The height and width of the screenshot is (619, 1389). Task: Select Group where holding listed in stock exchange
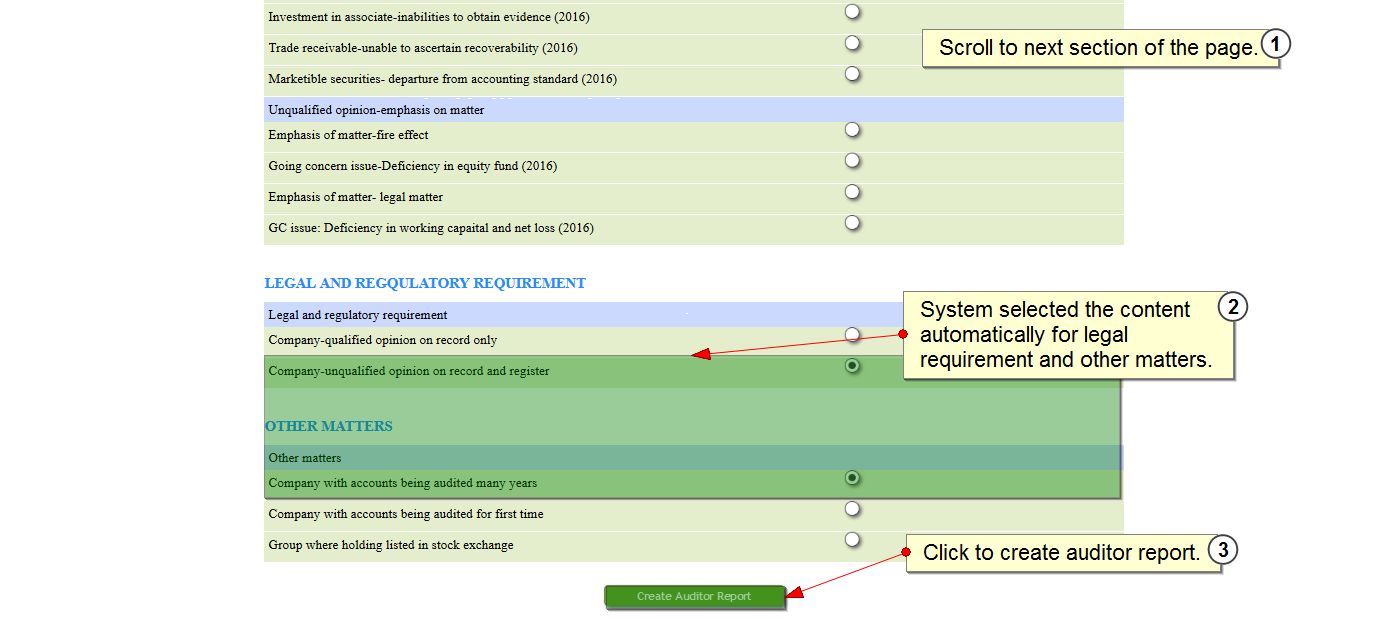(x=852, y=540)
